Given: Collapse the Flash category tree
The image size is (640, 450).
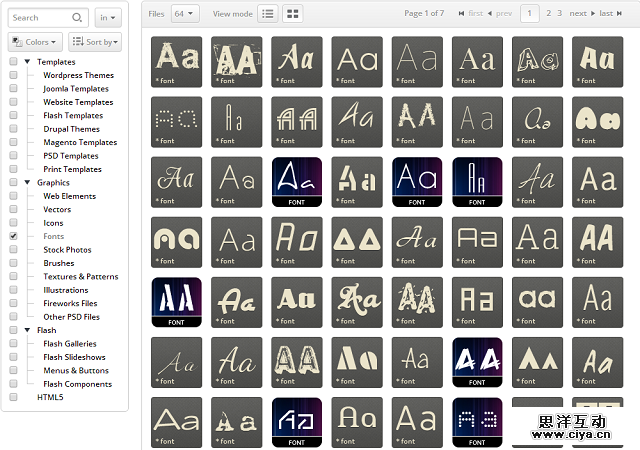Looking at the screenshot, I should click(x=27, y=330).
